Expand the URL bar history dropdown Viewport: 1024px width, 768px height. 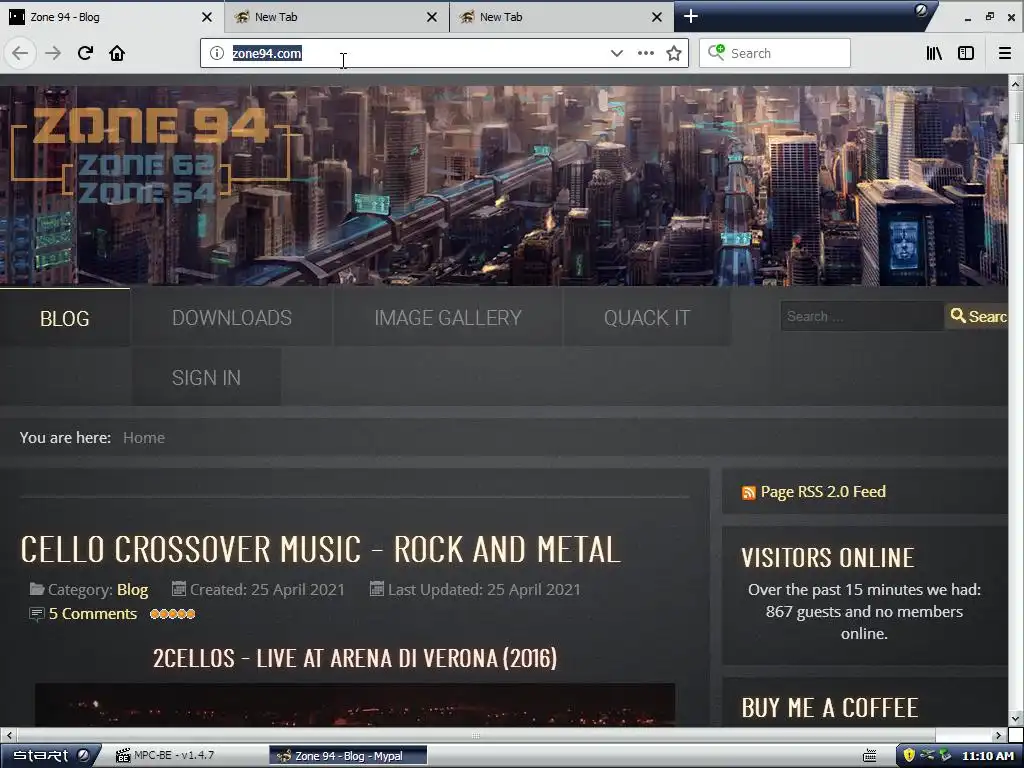(x=616, y=53)
